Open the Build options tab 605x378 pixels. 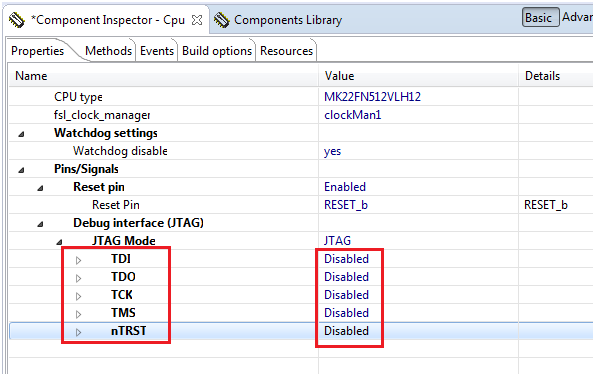217,51
